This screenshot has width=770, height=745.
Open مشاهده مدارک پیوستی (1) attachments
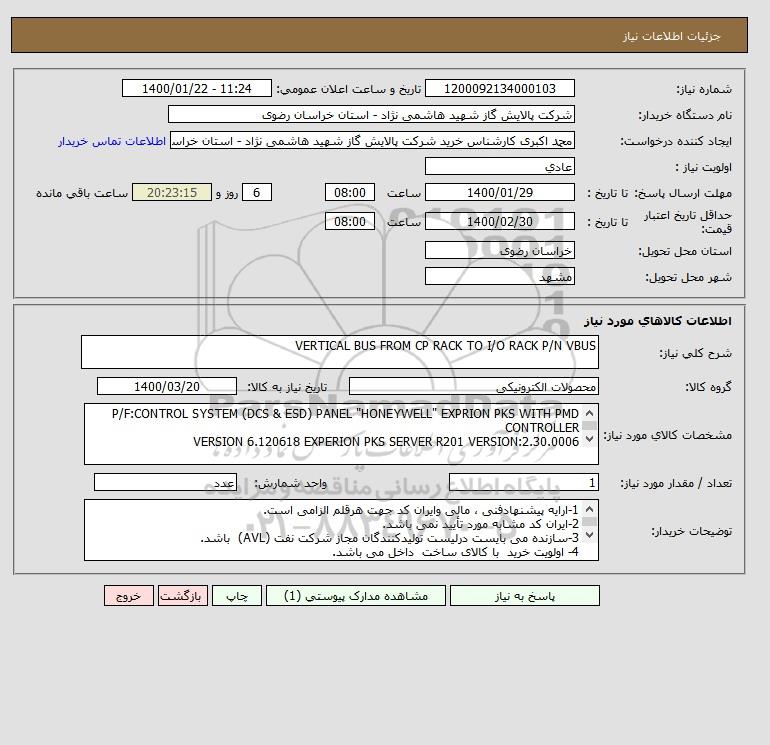356,595
